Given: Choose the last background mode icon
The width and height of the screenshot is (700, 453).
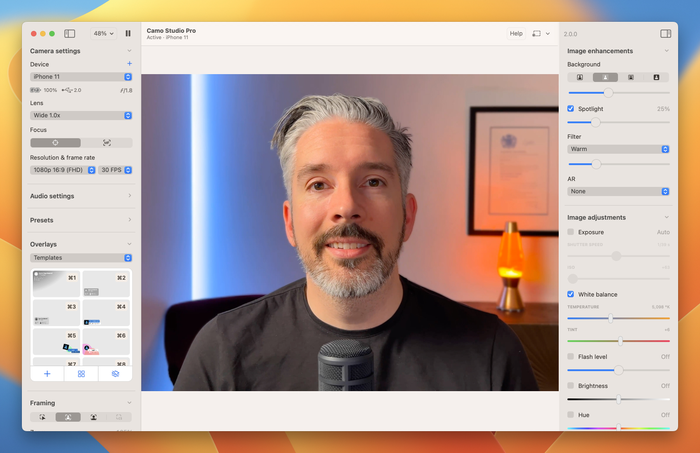Looking at the screenshot, I should (x=656, y=77).
